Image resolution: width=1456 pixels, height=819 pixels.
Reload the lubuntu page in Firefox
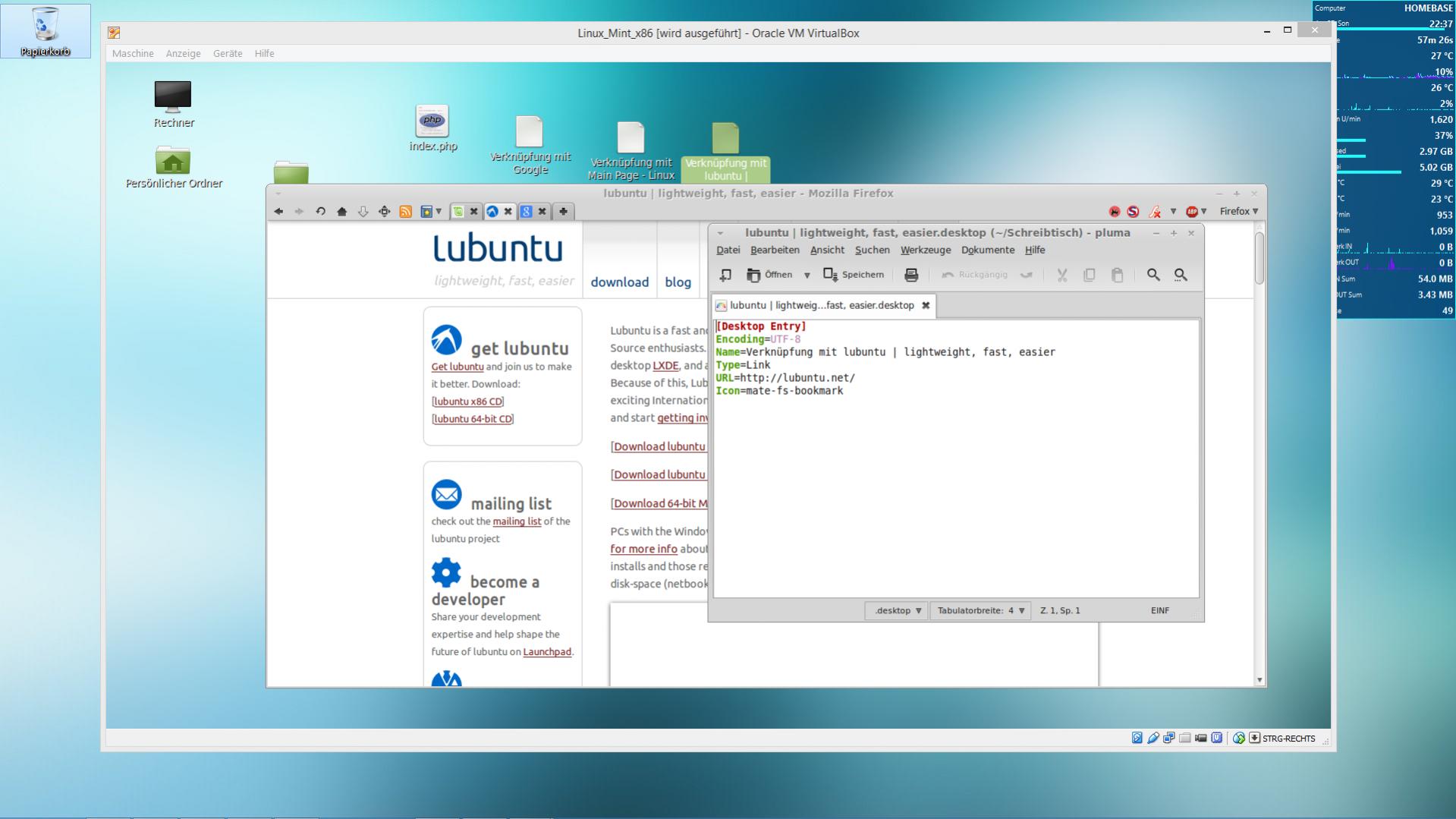(321, 212)
